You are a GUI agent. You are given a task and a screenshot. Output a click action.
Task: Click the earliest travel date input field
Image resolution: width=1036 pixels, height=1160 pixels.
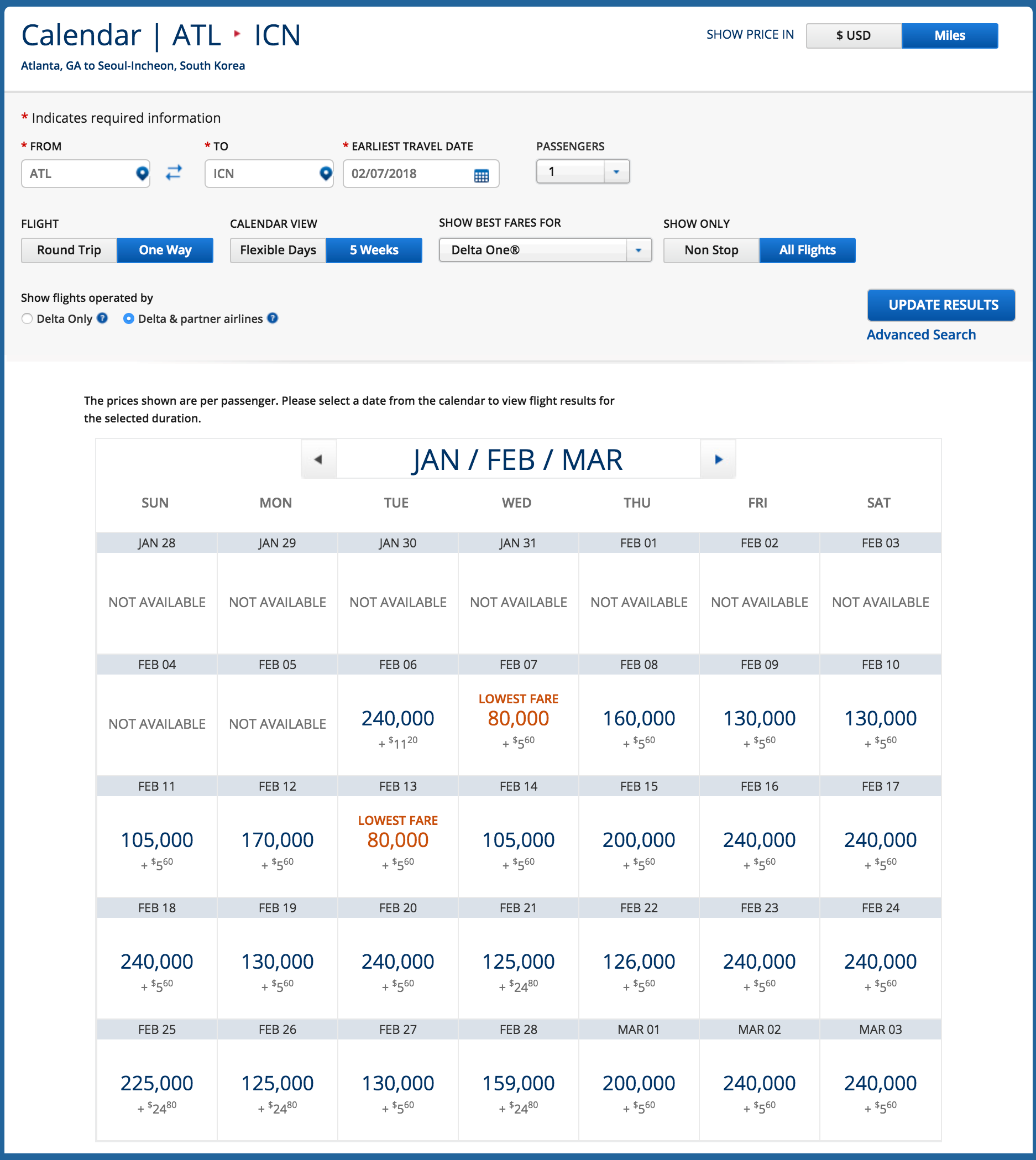[409, 174]
